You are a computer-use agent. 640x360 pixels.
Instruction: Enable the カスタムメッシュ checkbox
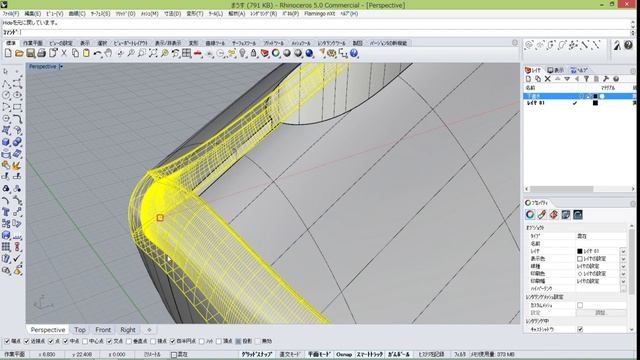(580, 305)
